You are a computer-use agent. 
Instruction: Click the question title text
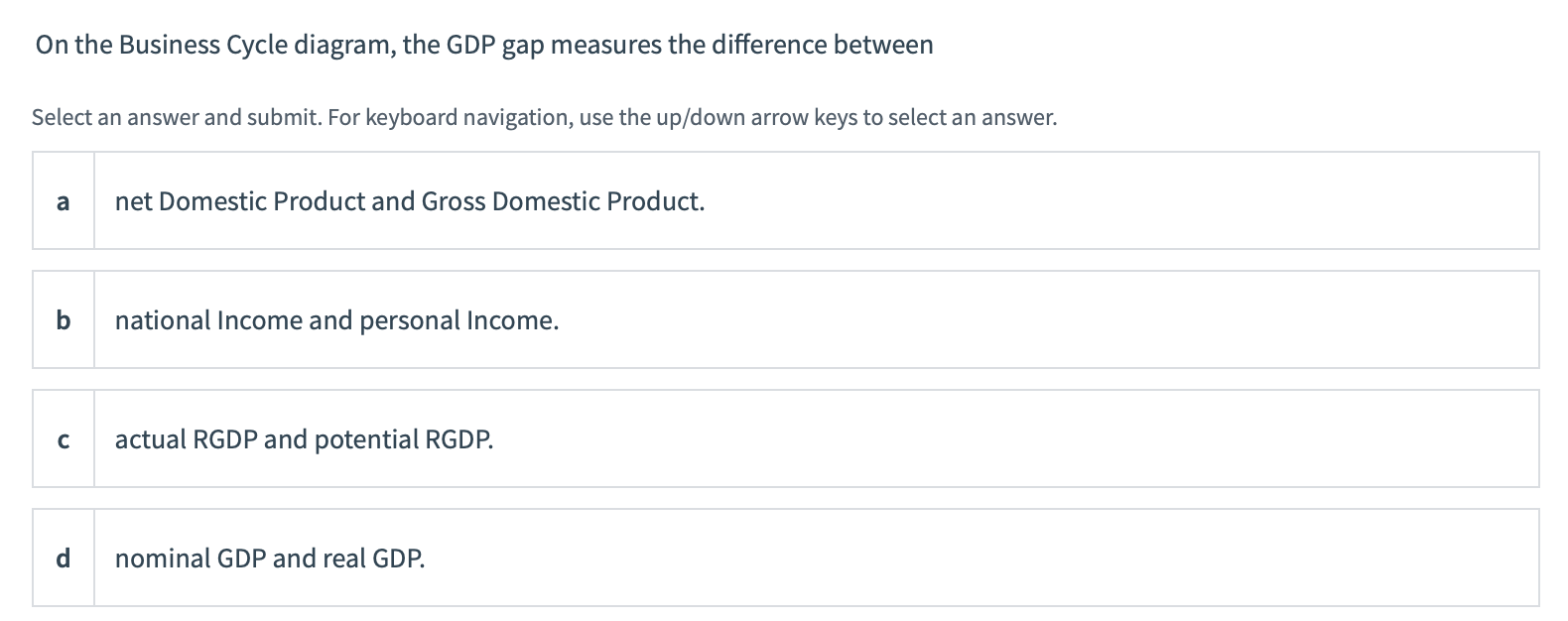coord(483,44)
